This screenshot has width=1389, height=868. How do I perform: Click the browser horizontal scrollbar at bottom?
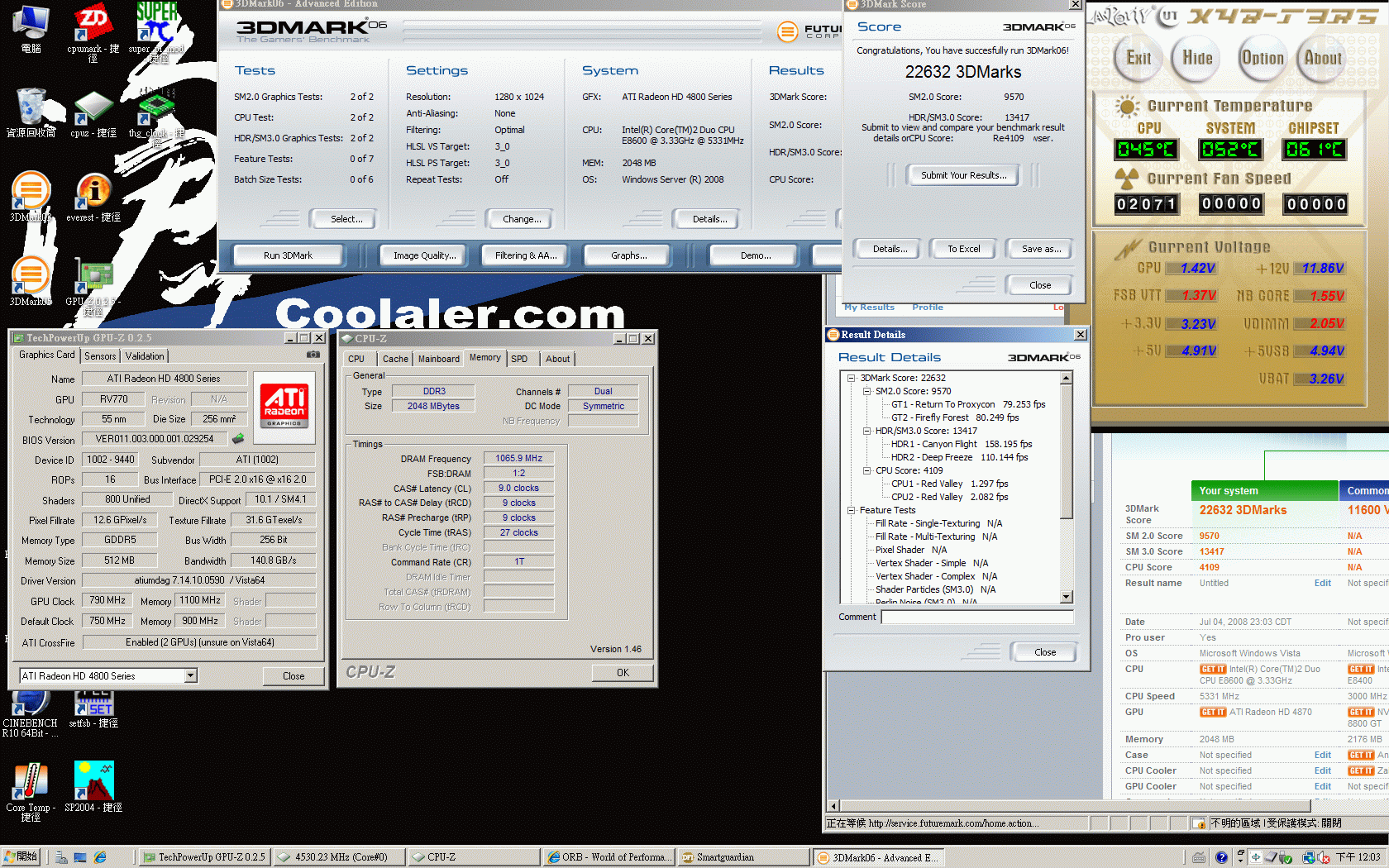(x=1075, y=806)
